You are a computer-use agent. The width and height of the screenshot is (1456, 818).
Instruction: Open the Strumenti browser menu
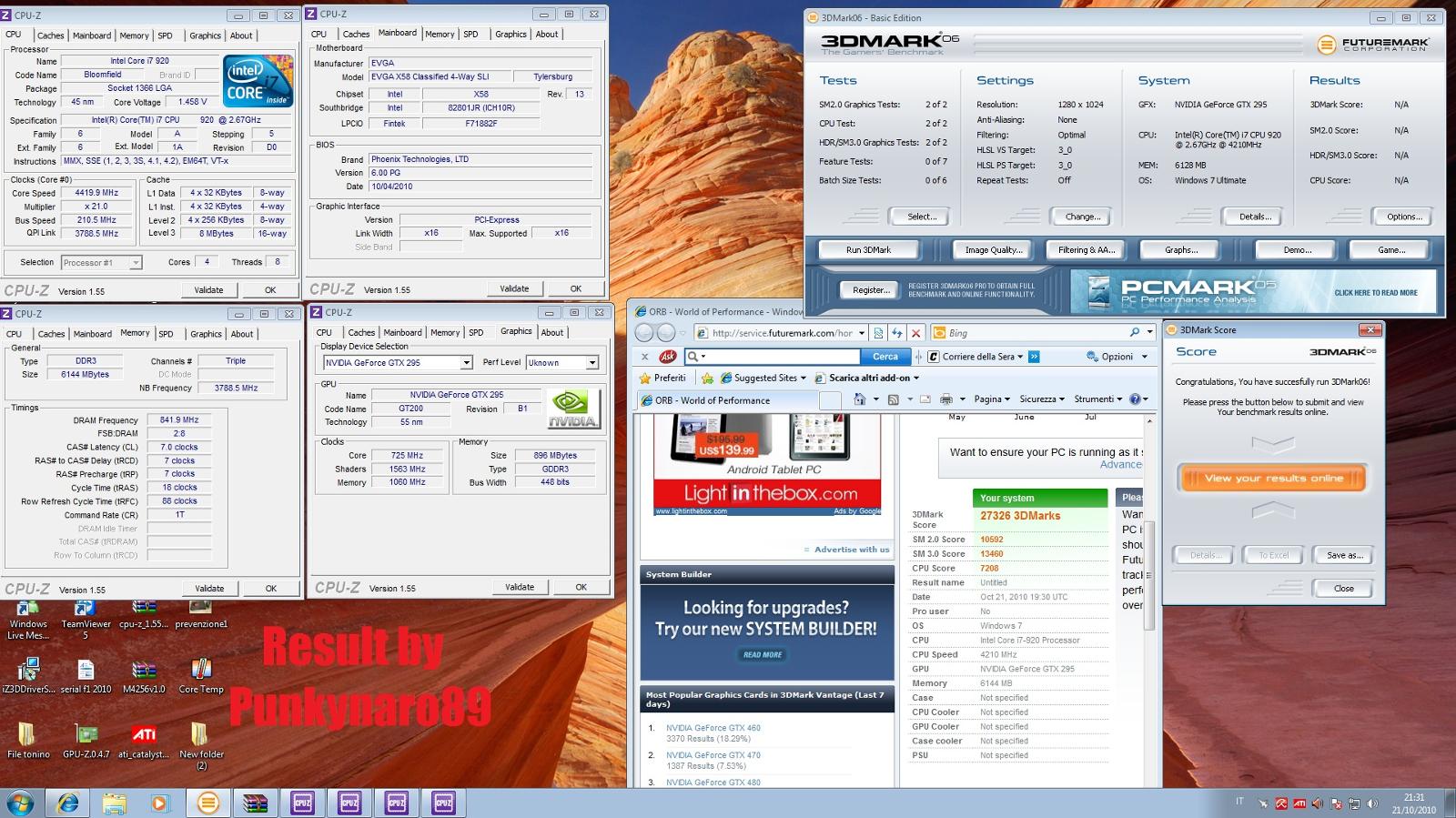point(1097,399)
